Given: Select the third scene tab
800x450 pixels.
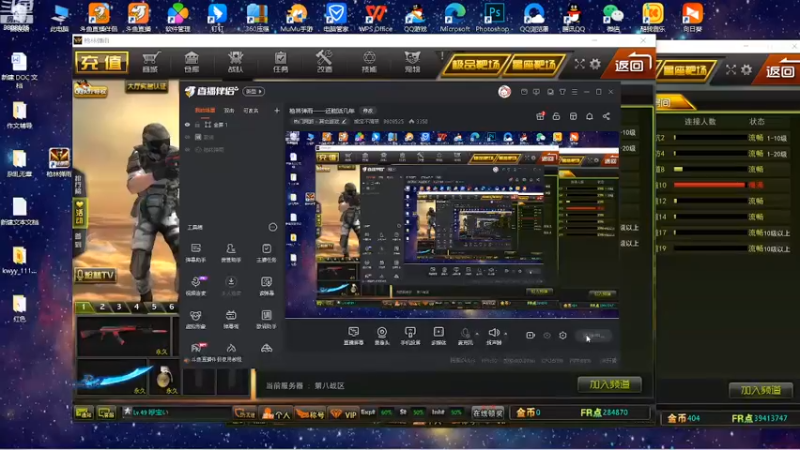Looking at the screenshot, I should pos(251,110).
